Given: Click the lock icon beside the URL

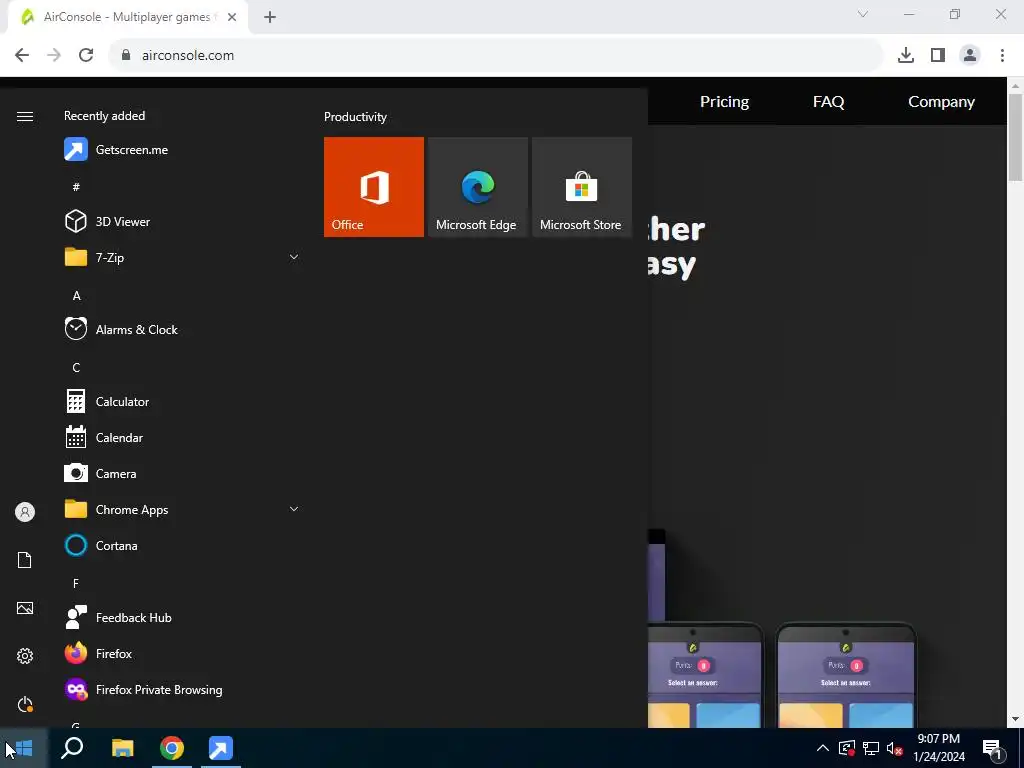Looking at the screenshot, I should point(127,56).
